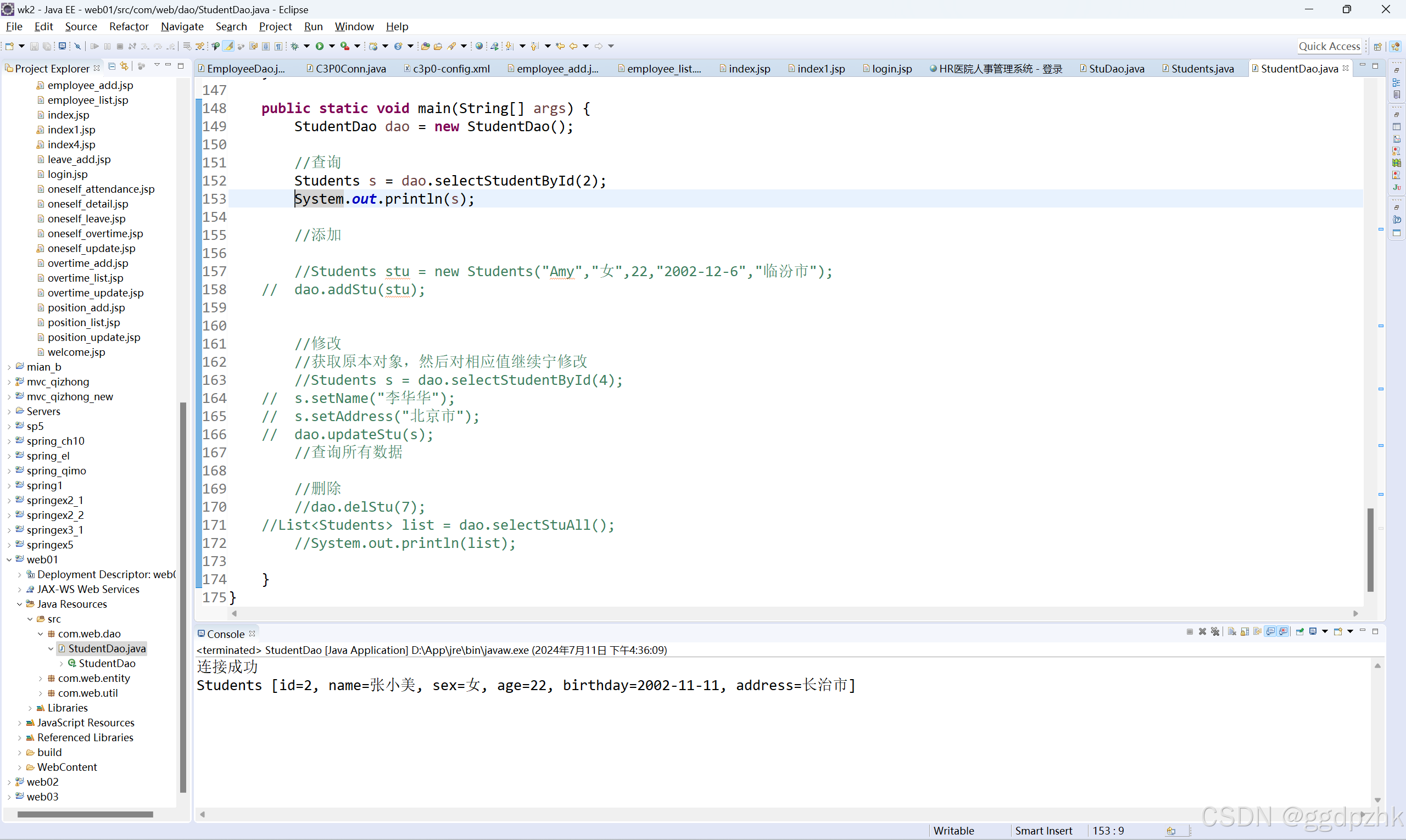Click the Debug bug icon
Screen dimensions: 1406x840
tap(294, 47)
